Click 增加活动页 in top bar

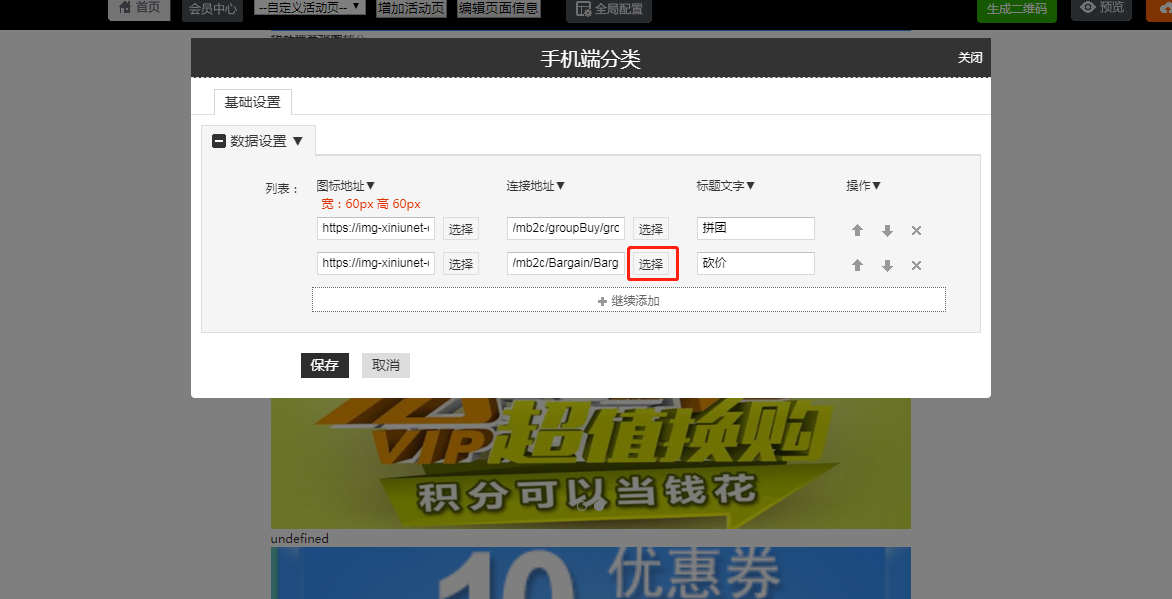point(411,8)
